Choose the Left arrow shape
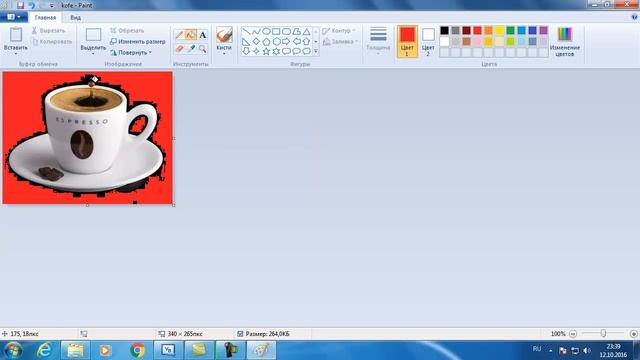The height and width of the screenshot is (360, 640). coord(296,42)
